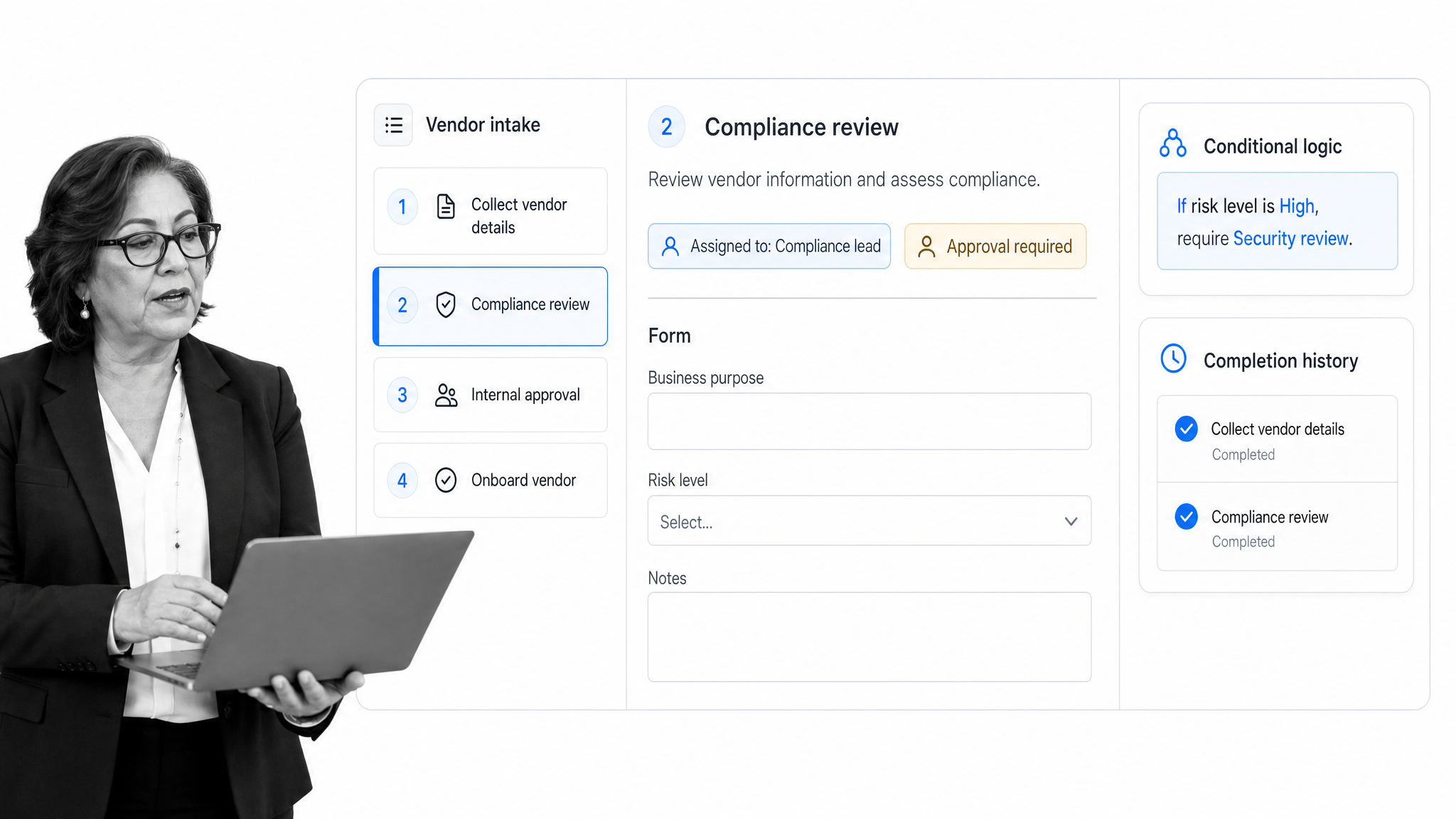Click the Risk level label

point(678,481)
